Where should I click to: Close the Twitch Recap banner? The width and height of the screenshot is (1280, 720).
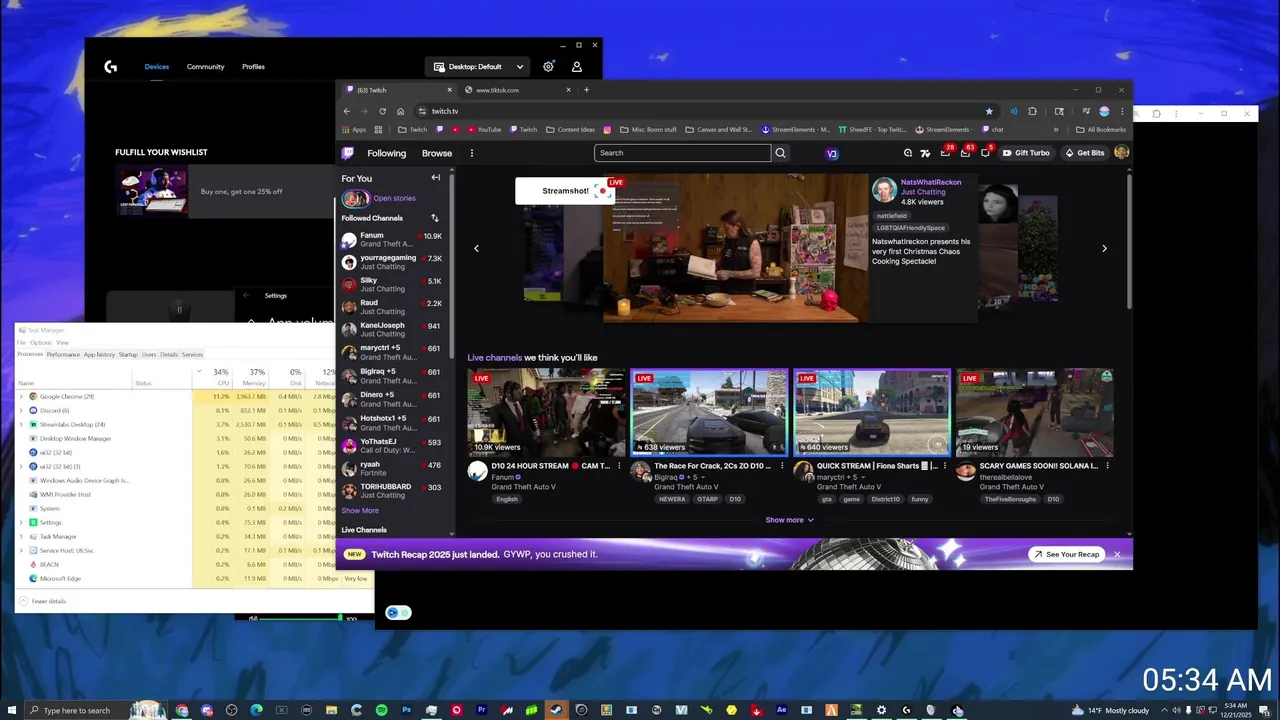click(1117, 554)
